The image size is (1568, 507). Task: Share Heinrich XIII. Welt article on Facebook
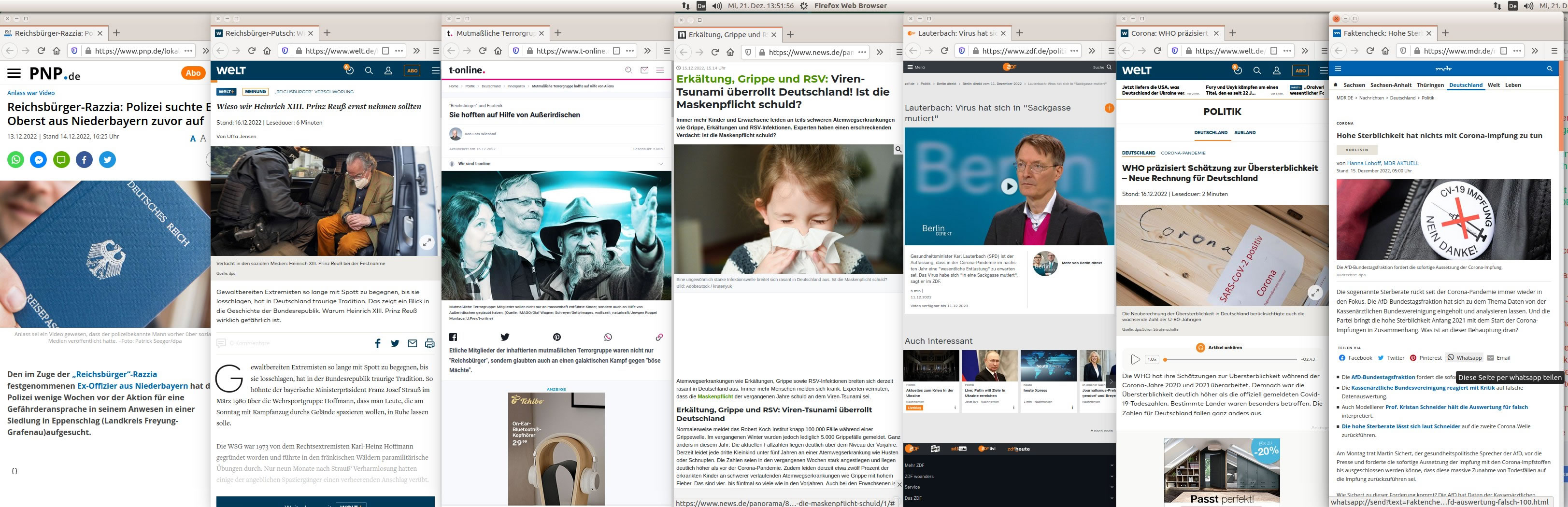(x=377, y=343)
